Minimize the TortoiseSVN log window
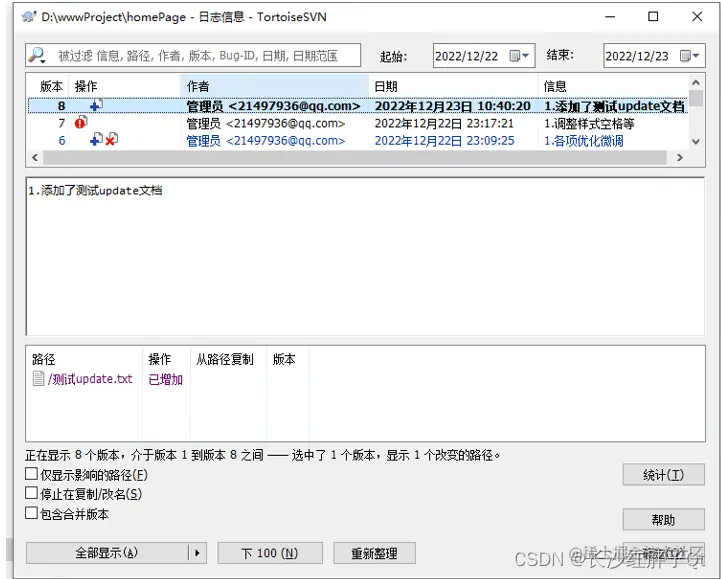Image resolution: width=721 pixels, height=579 pixels. [610, 17]
